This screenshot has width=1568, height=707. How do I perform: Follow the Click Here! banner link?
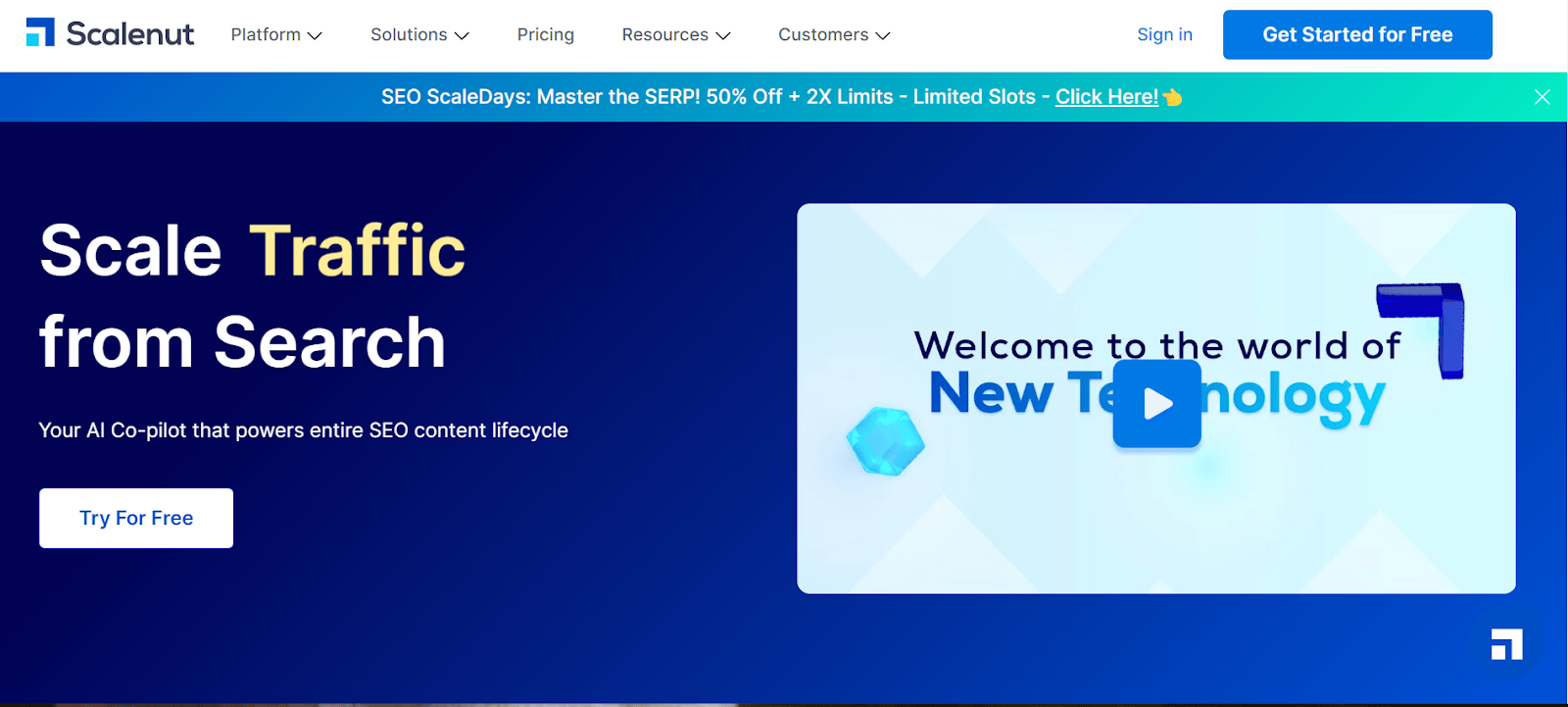(x=1106, y=97)
